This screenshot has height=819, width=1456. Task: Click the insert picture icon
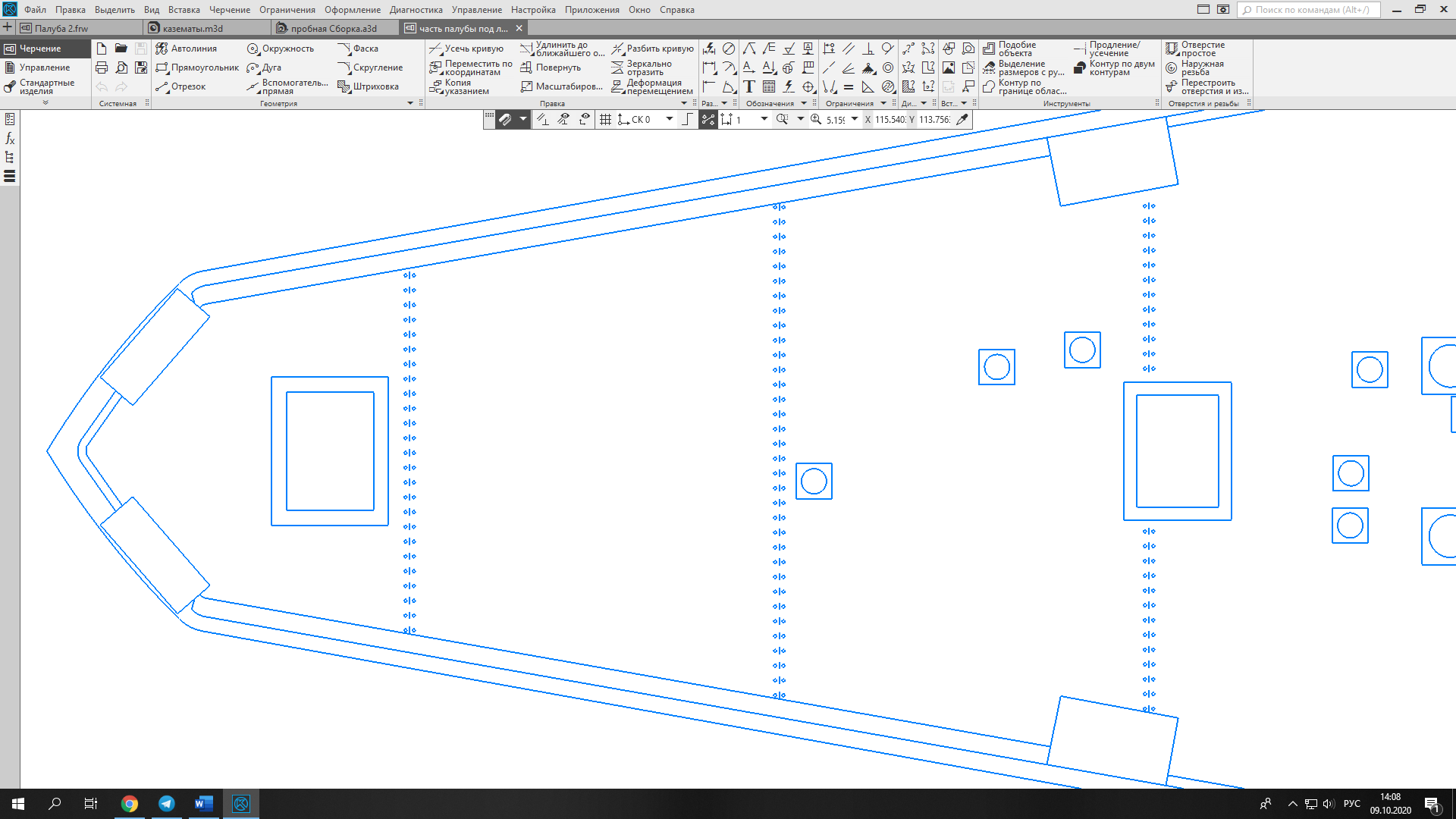click(x=949, y=67)
